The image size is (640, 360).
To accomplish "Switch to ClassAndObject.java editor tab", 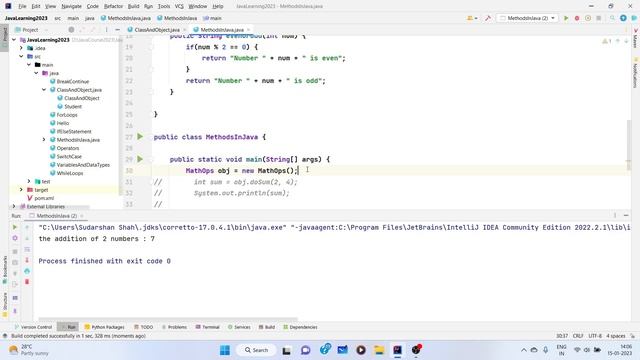I will 157,30.
